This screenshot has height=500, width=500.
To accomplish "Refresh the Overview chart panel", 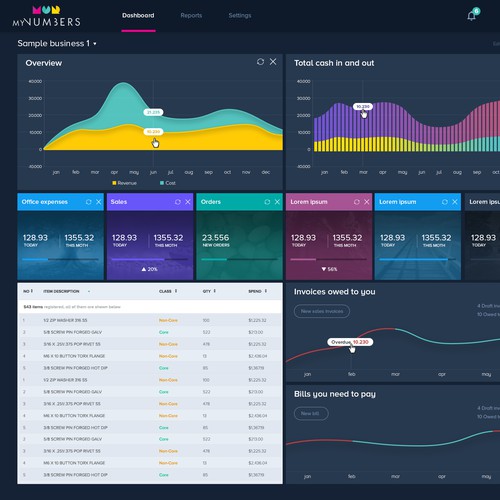I will point(260,62).
